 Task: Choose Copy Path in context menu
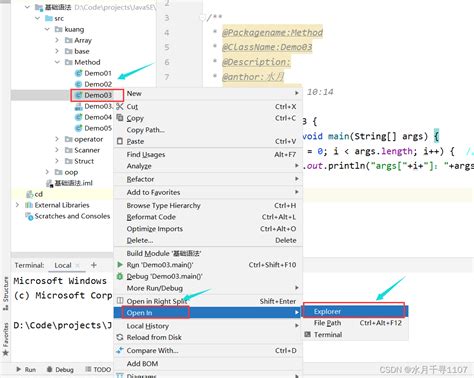(x=208, y=130)
